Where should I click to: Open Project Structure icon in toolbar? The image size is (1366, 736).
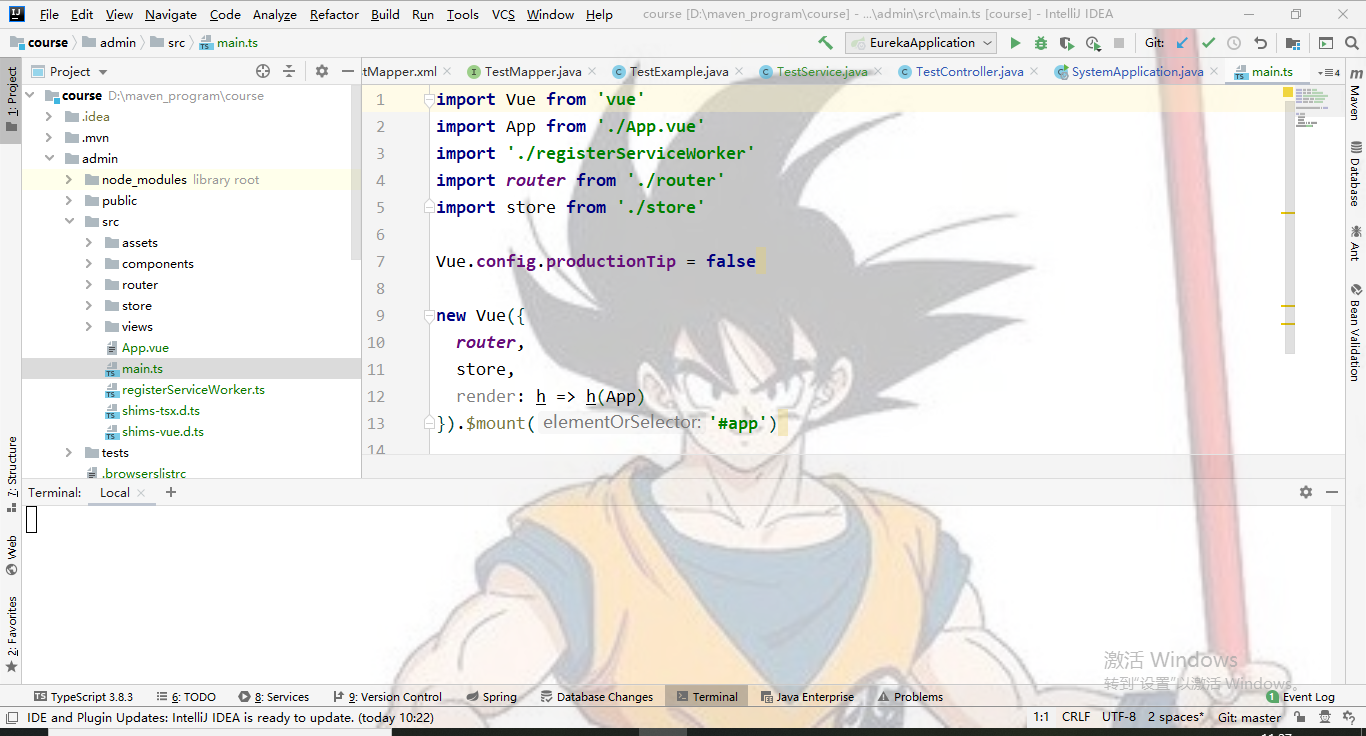pyautogui.click(x=1293, y=43)
